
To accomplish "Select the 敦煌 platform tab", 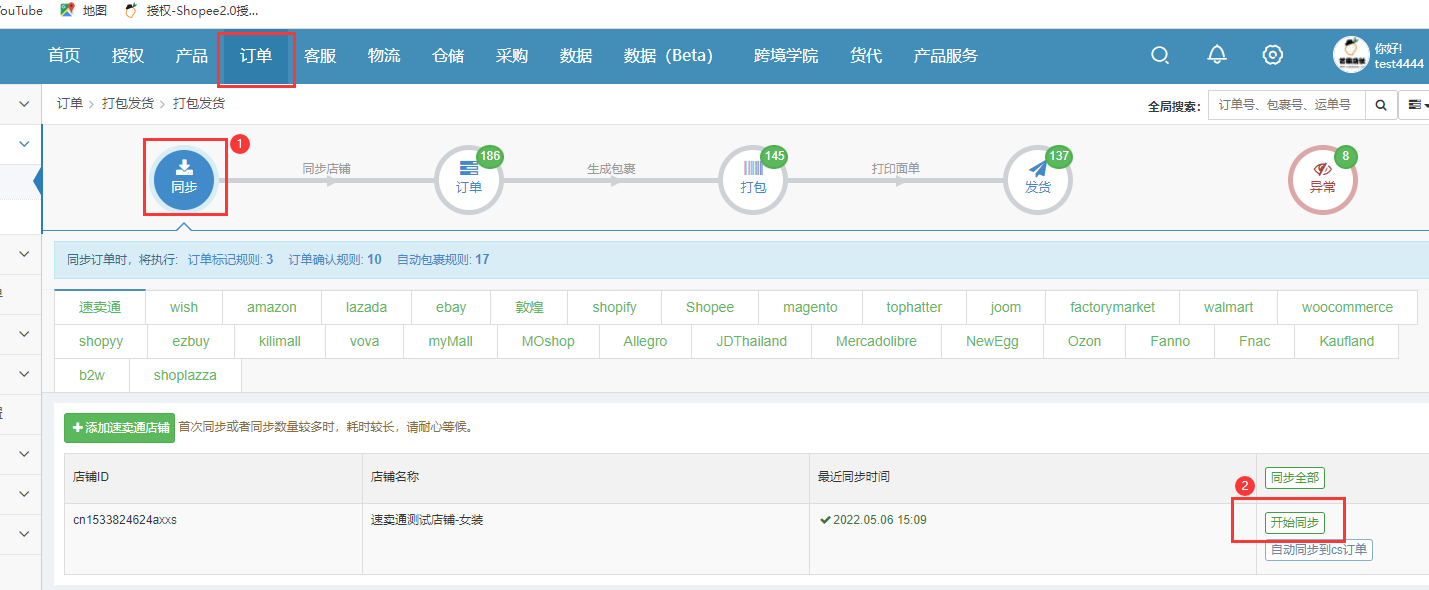I will 529,307.
